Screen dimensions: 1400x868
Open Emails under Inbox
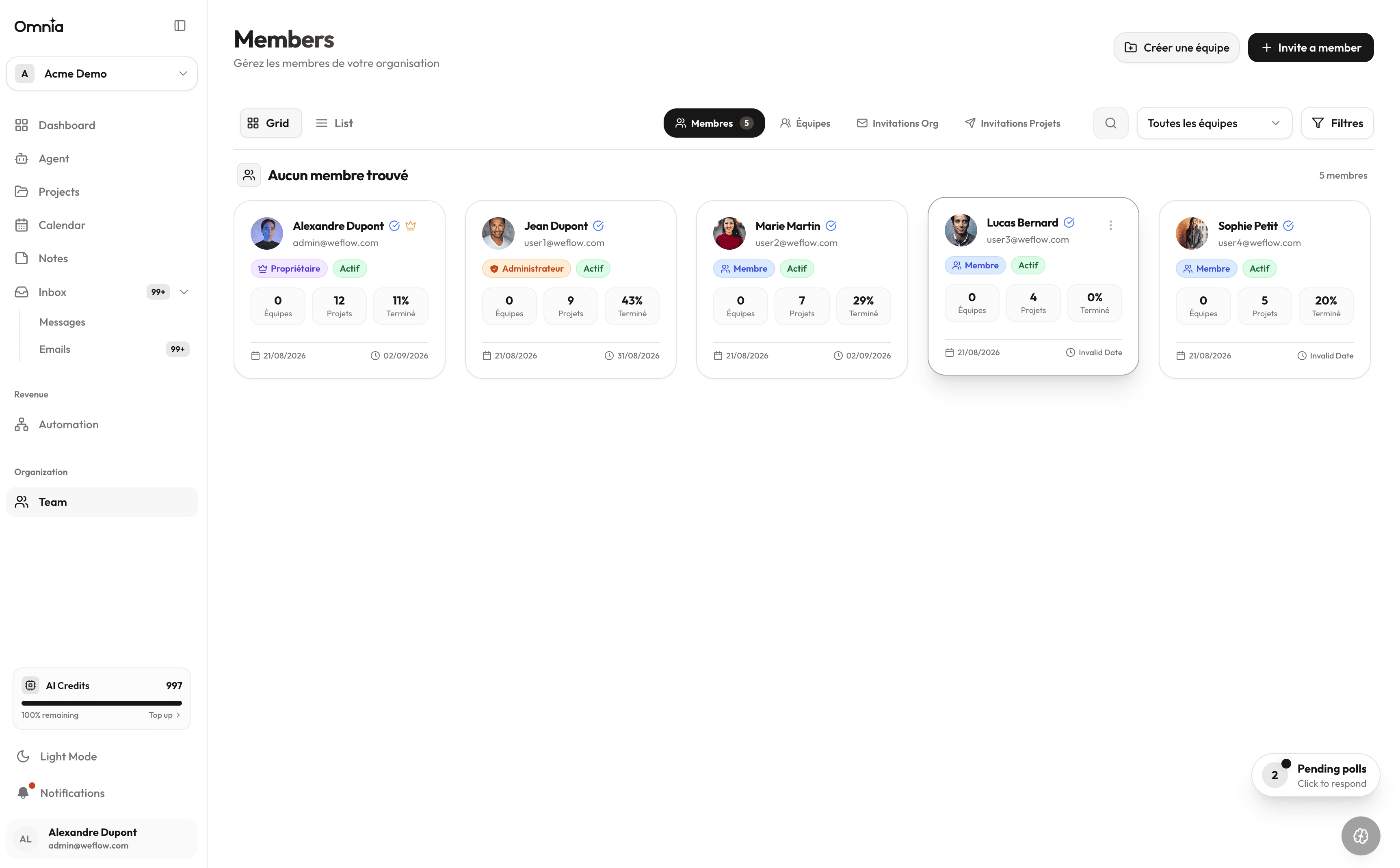point(54,349)
